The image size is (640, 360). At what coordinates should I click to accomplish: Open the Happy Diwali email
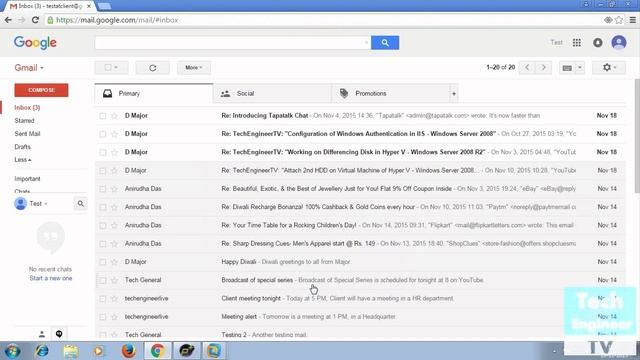click(360, 262)
